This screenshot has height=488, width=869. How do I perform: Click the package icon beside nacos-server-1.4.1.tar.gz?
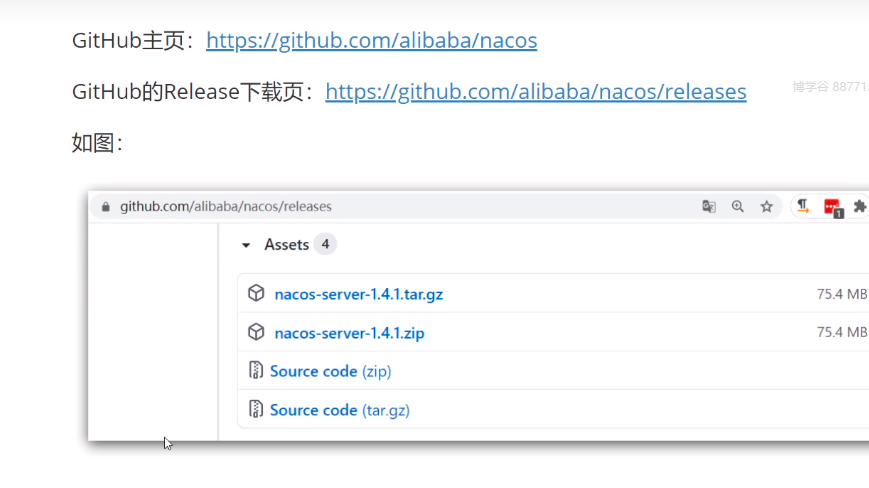pyautogui.click(x=256, y=293)
